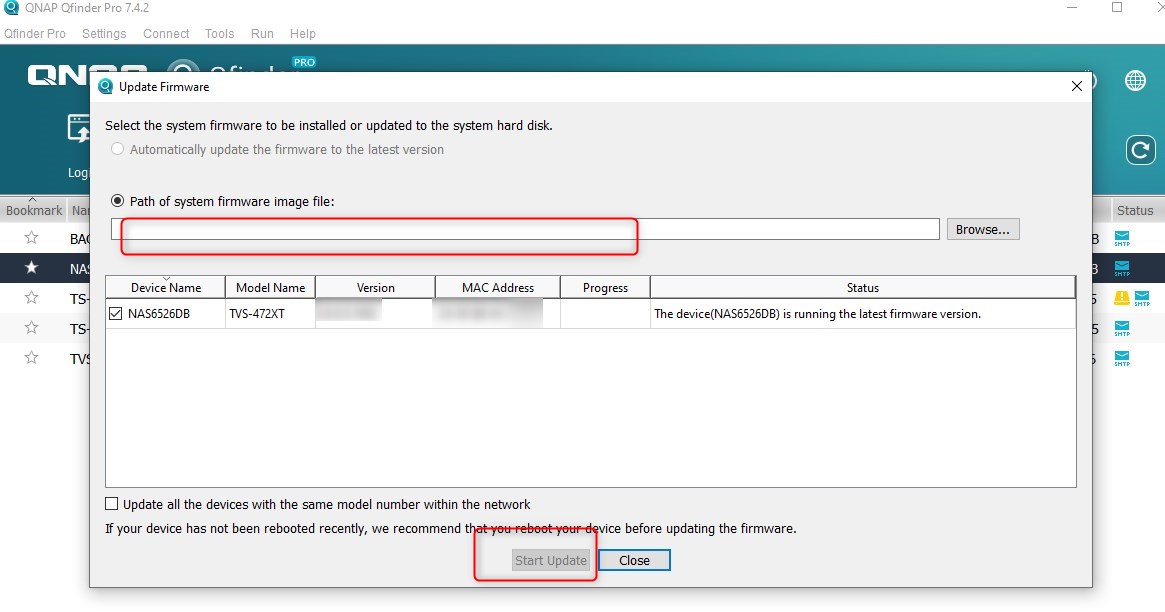Close the Update Firmware dialog with X
The image size is (1165, 612).
[1077, 86]
